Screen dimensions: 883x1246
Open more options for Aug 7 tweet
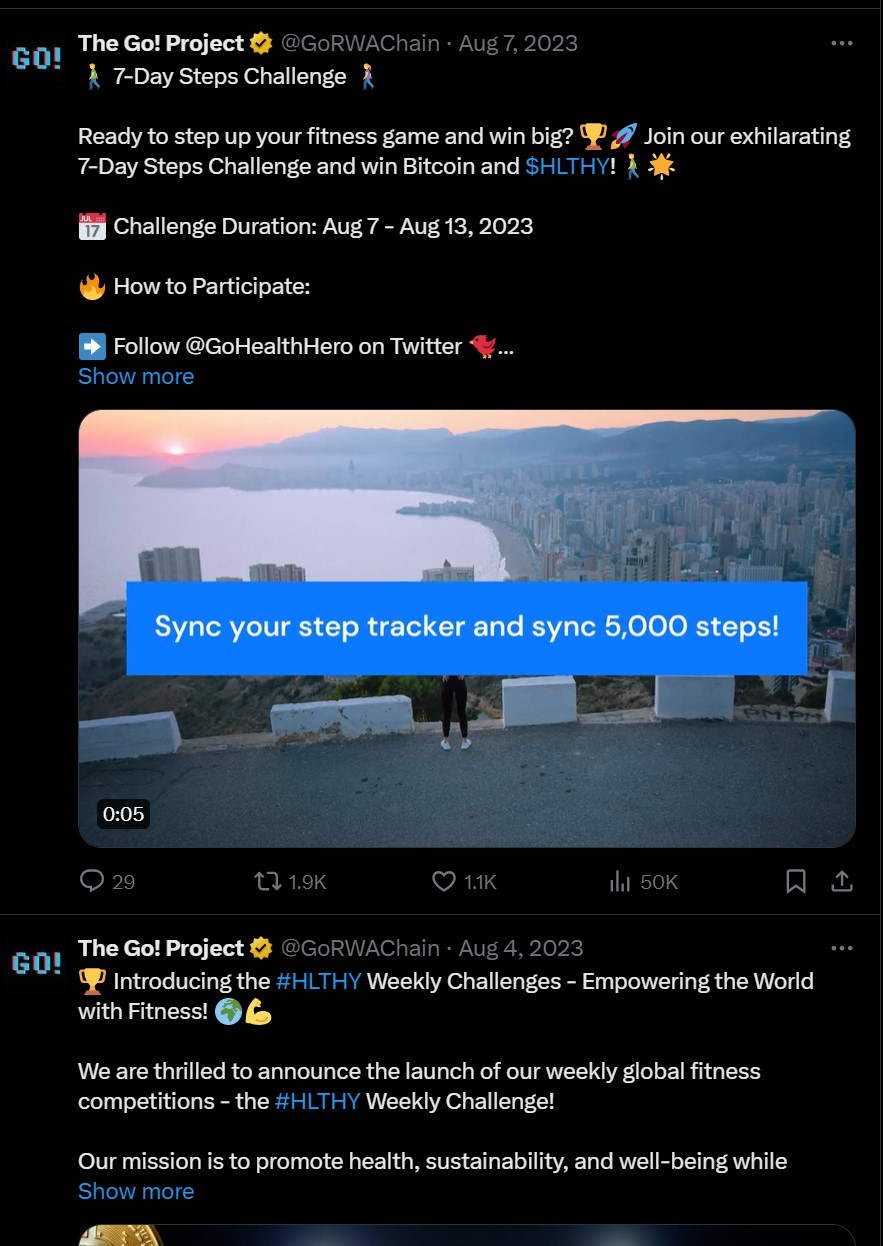click(842, 44)
